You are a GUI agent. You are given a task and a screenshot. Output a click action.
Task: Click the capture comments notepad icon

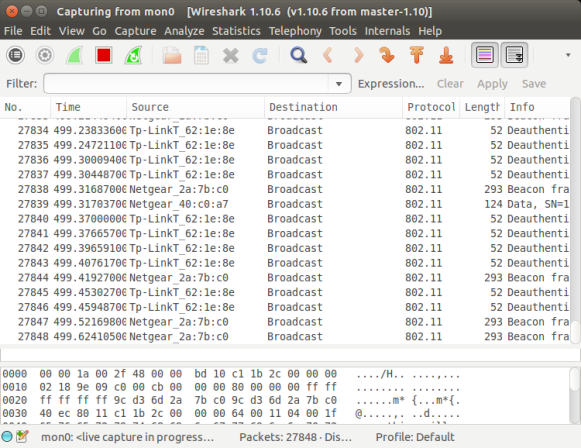tap(22, 437)
